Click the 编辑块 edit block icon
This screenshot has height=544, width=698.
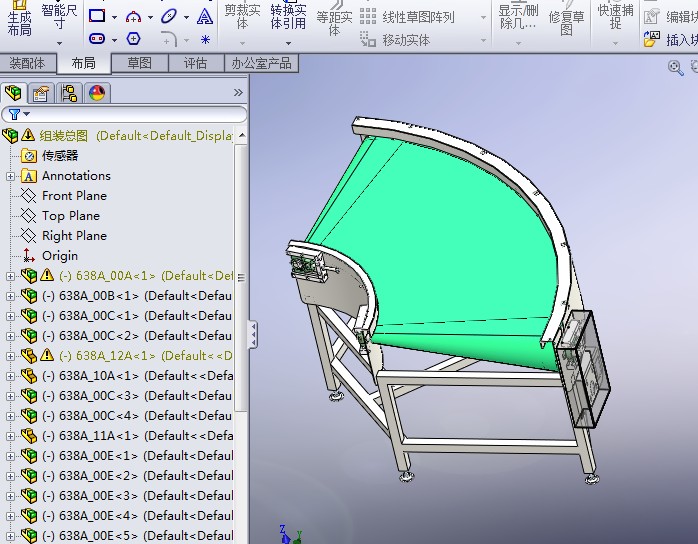coord(652,17)
